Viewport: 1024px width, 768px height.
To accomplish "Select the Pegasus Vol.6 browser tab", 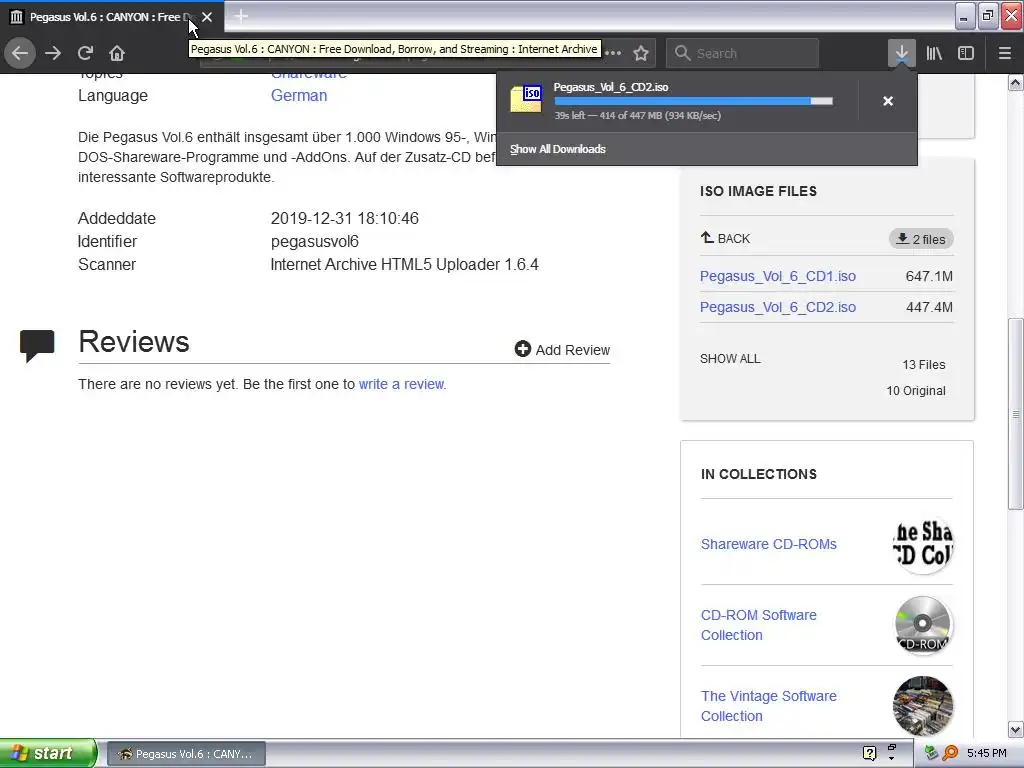I will [111, 17].
